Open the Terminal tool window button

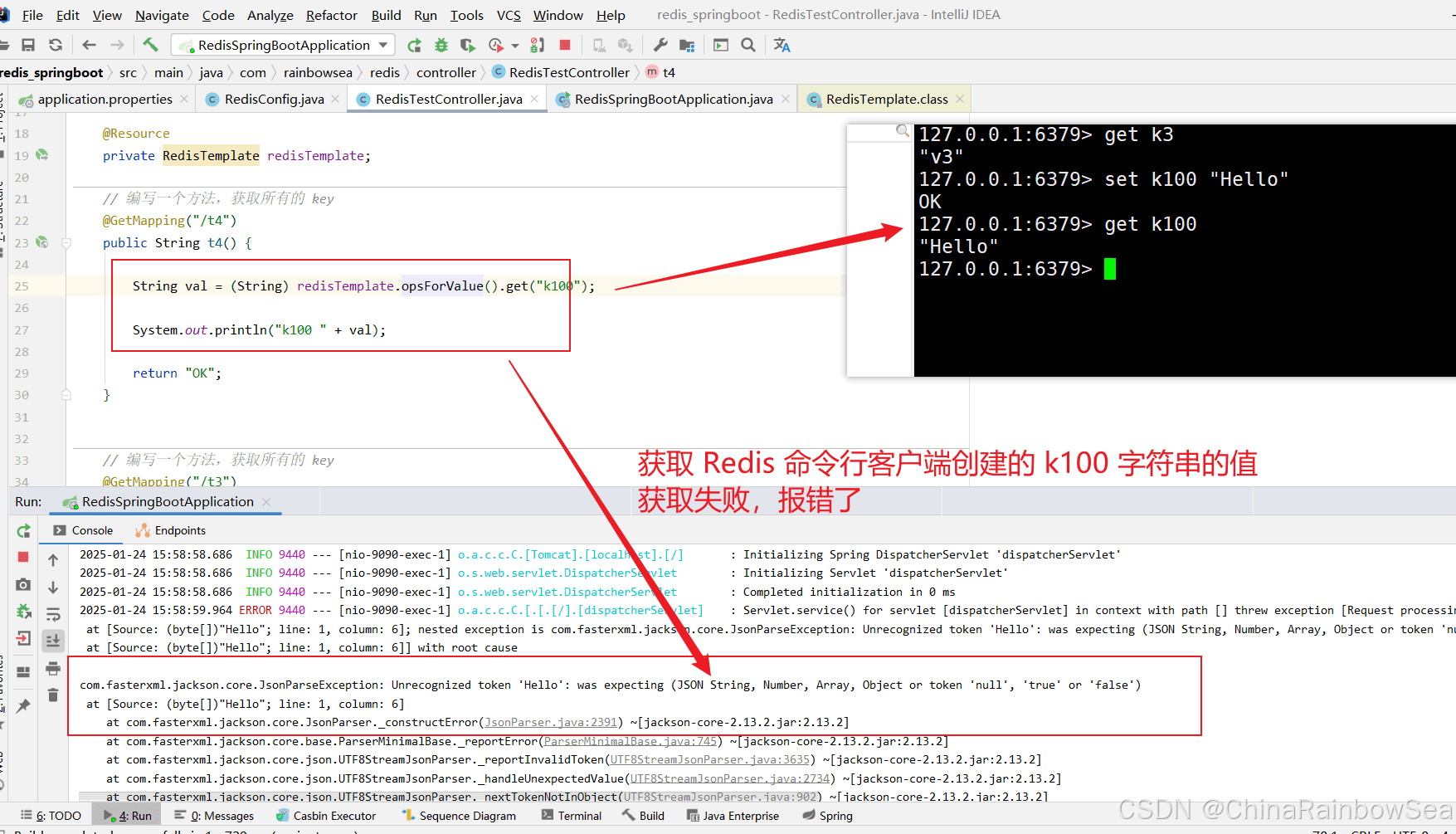[572, 816]
